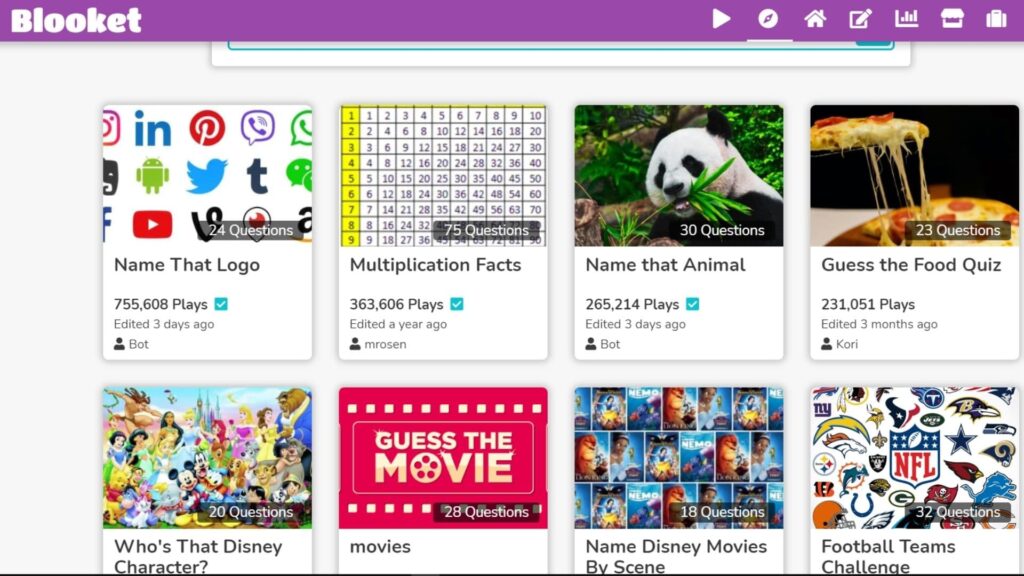Open the NFL team logos thumbnail

click(914, 458)
